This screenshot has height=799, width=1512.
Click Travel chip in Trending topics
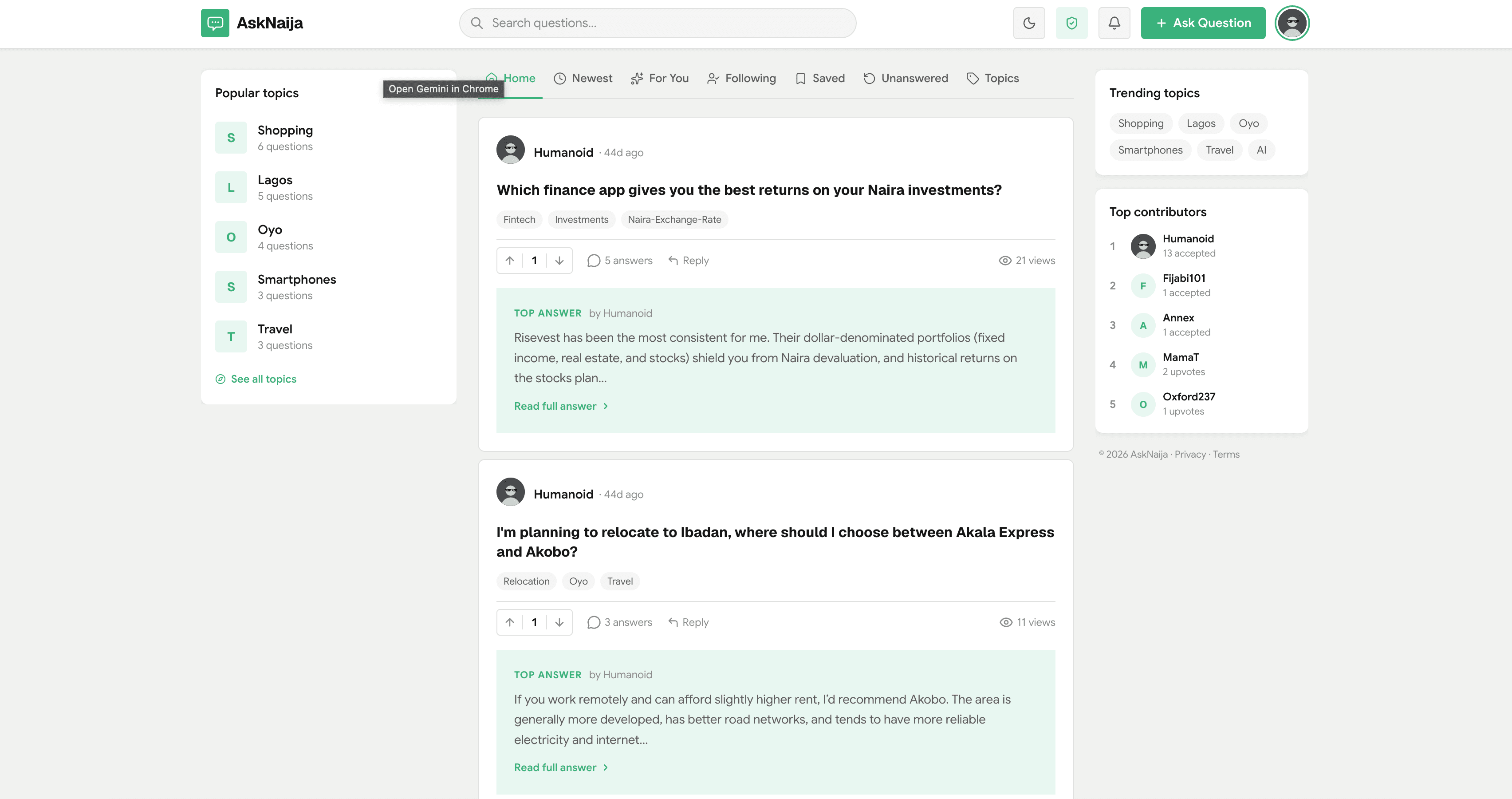pos(1219,150)
